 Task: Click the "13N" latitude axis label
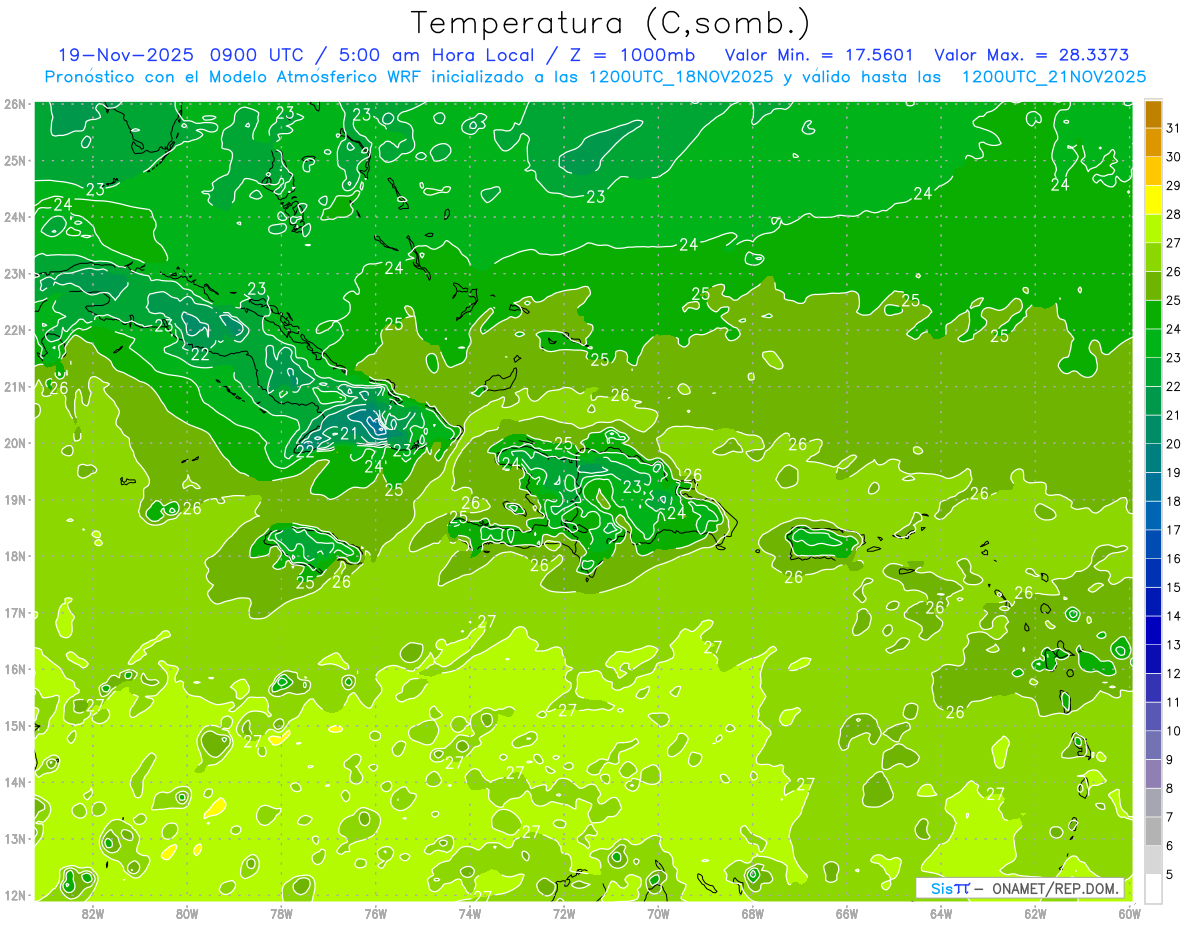coord(15,839)
